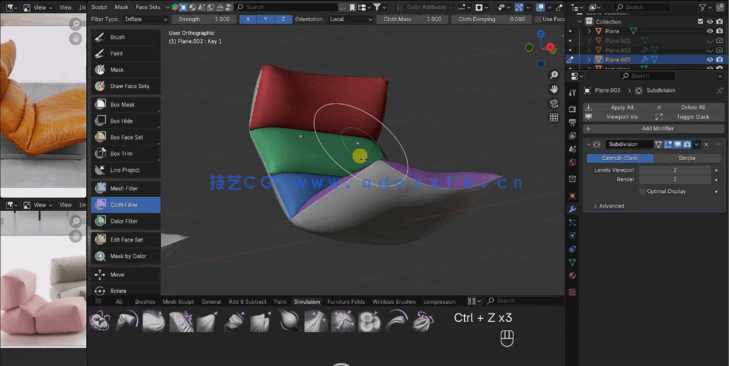This screenshot has height=366, width=730.
Task: Expand the Advanced section
Action: [x=608, y=206]
